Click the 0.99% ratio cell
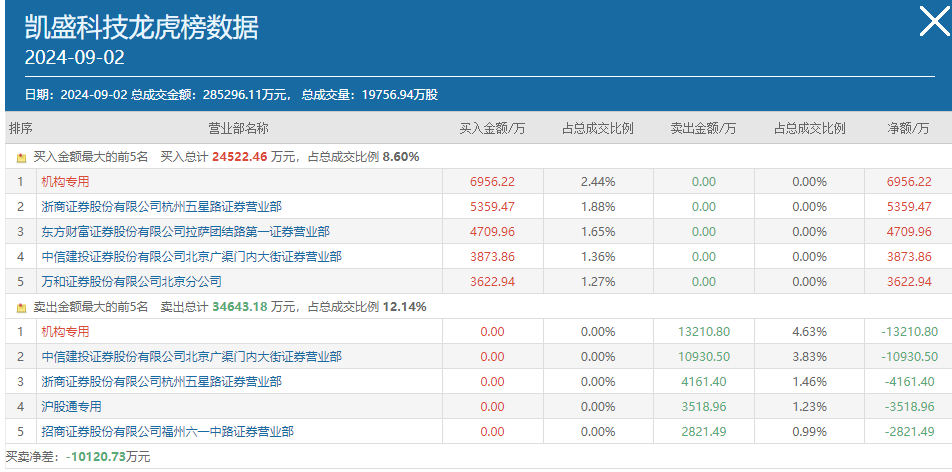 [x=809, y=431]
